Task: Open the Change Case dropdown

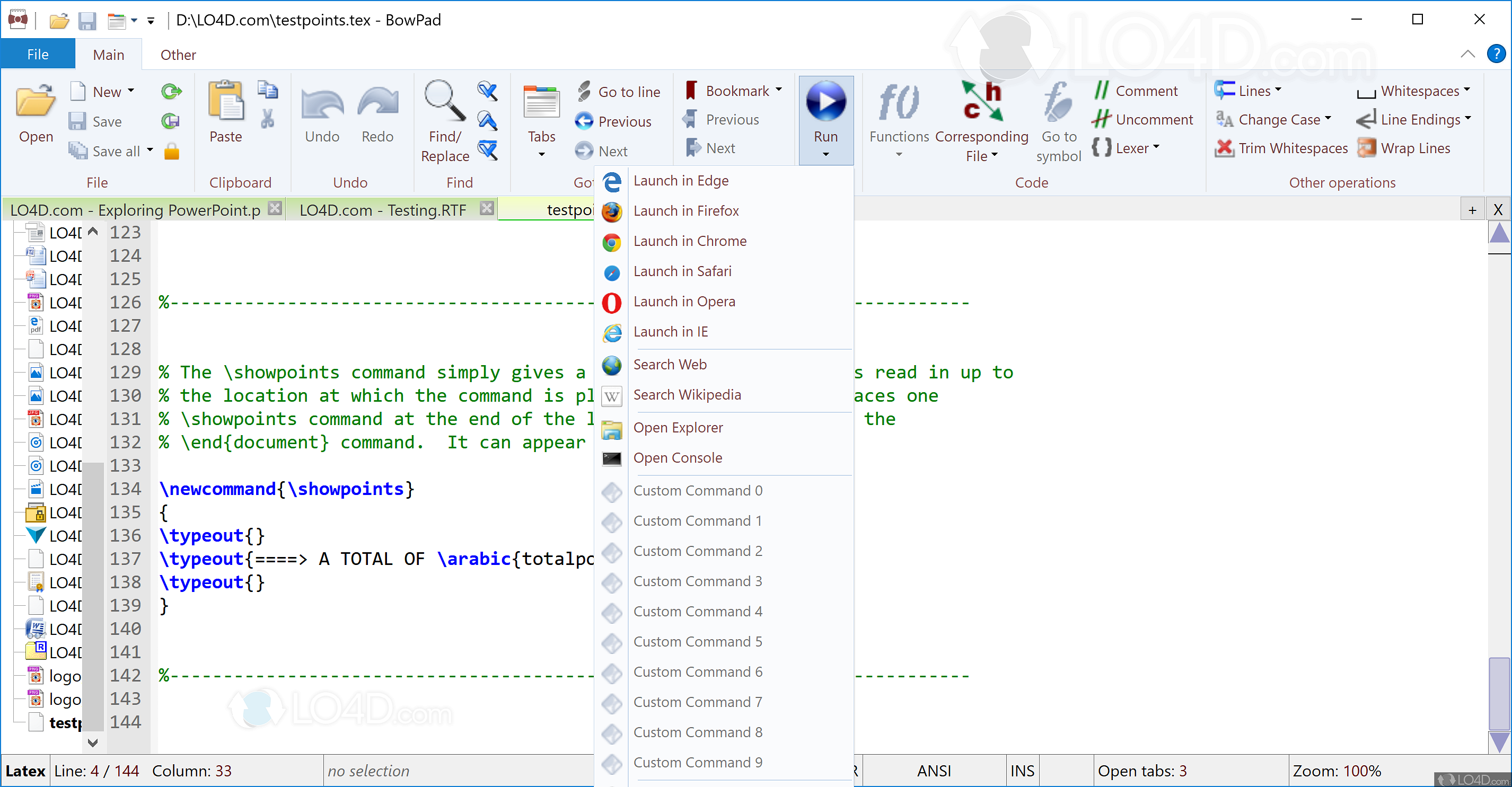Action: click(1272, 119)
